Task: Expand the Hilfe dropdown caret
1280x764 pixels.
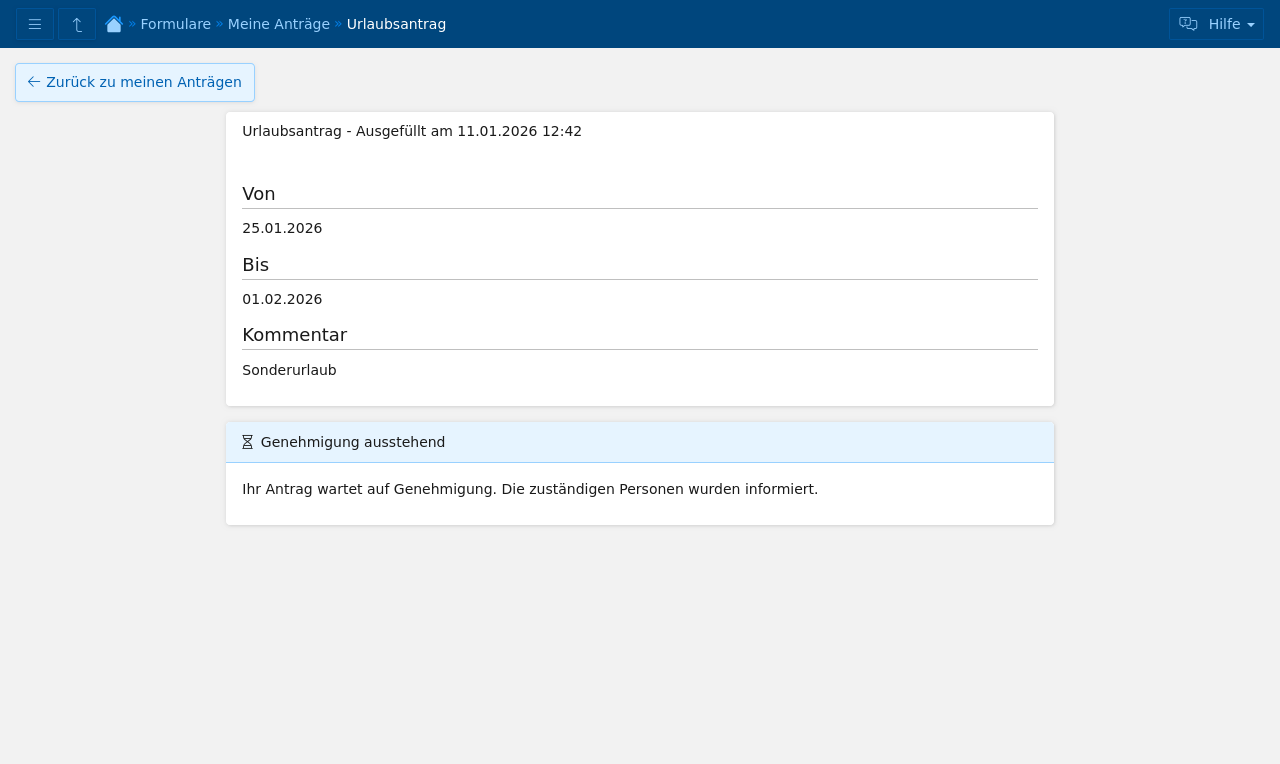Action: (1251, 25)
